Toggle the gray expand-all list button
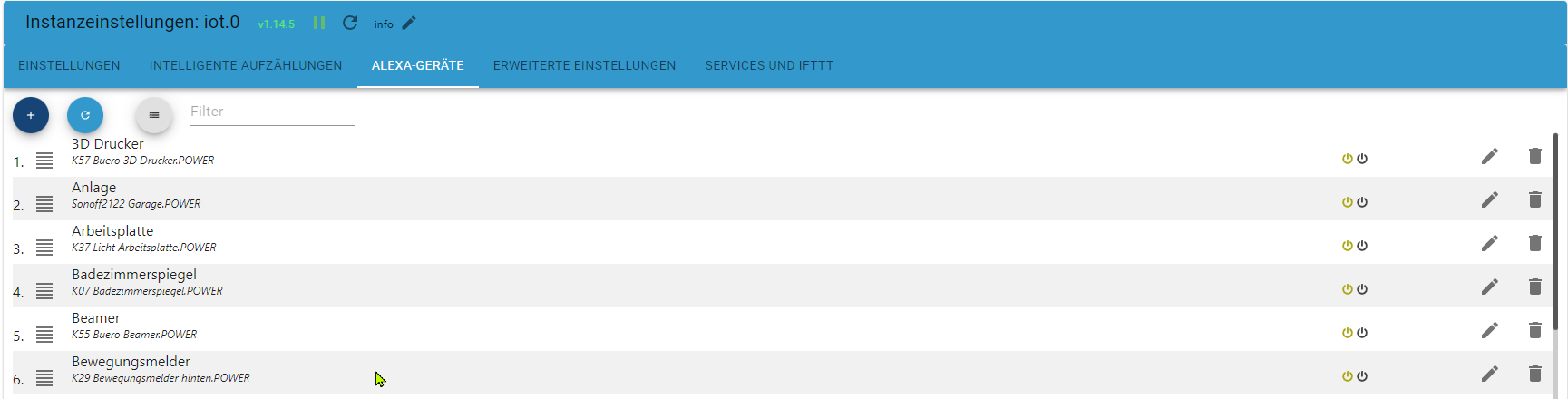 point(154,115)
